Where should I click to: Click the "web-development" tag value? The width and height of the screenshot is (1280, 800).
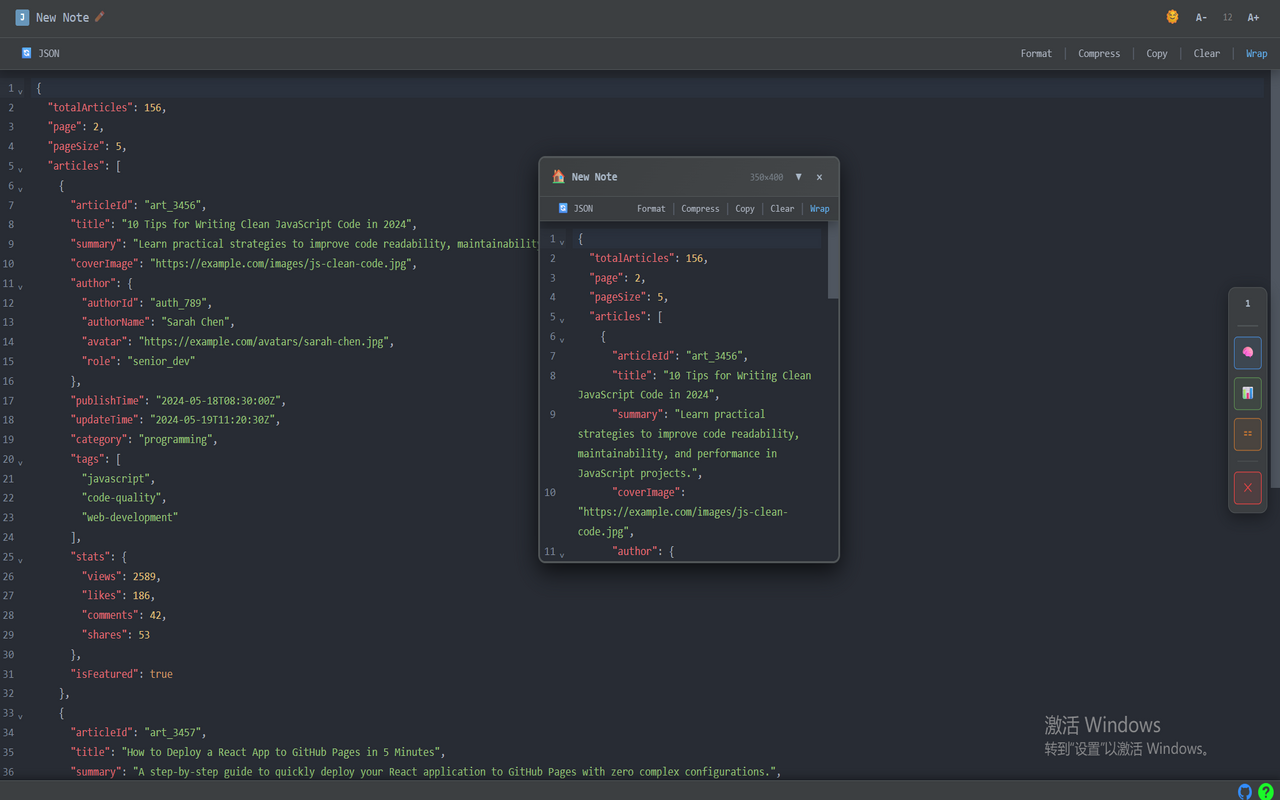[x=130, y=517]
